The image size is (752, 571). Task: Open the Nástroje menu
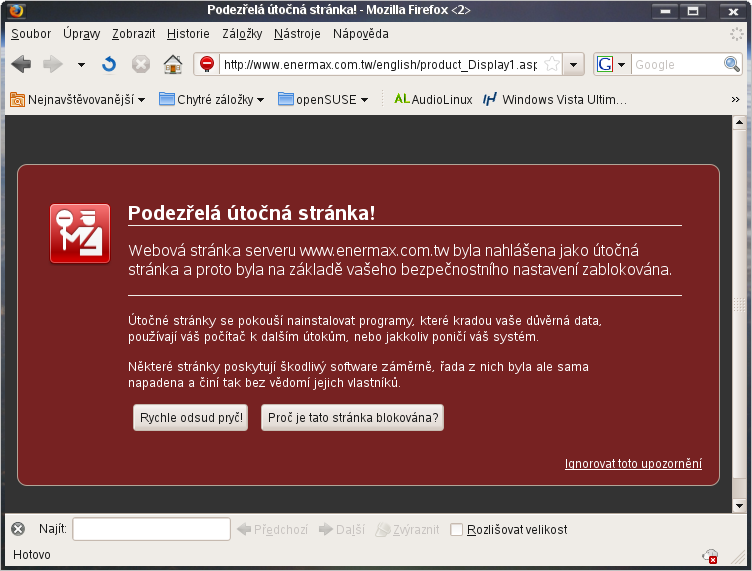coord(297,34)
